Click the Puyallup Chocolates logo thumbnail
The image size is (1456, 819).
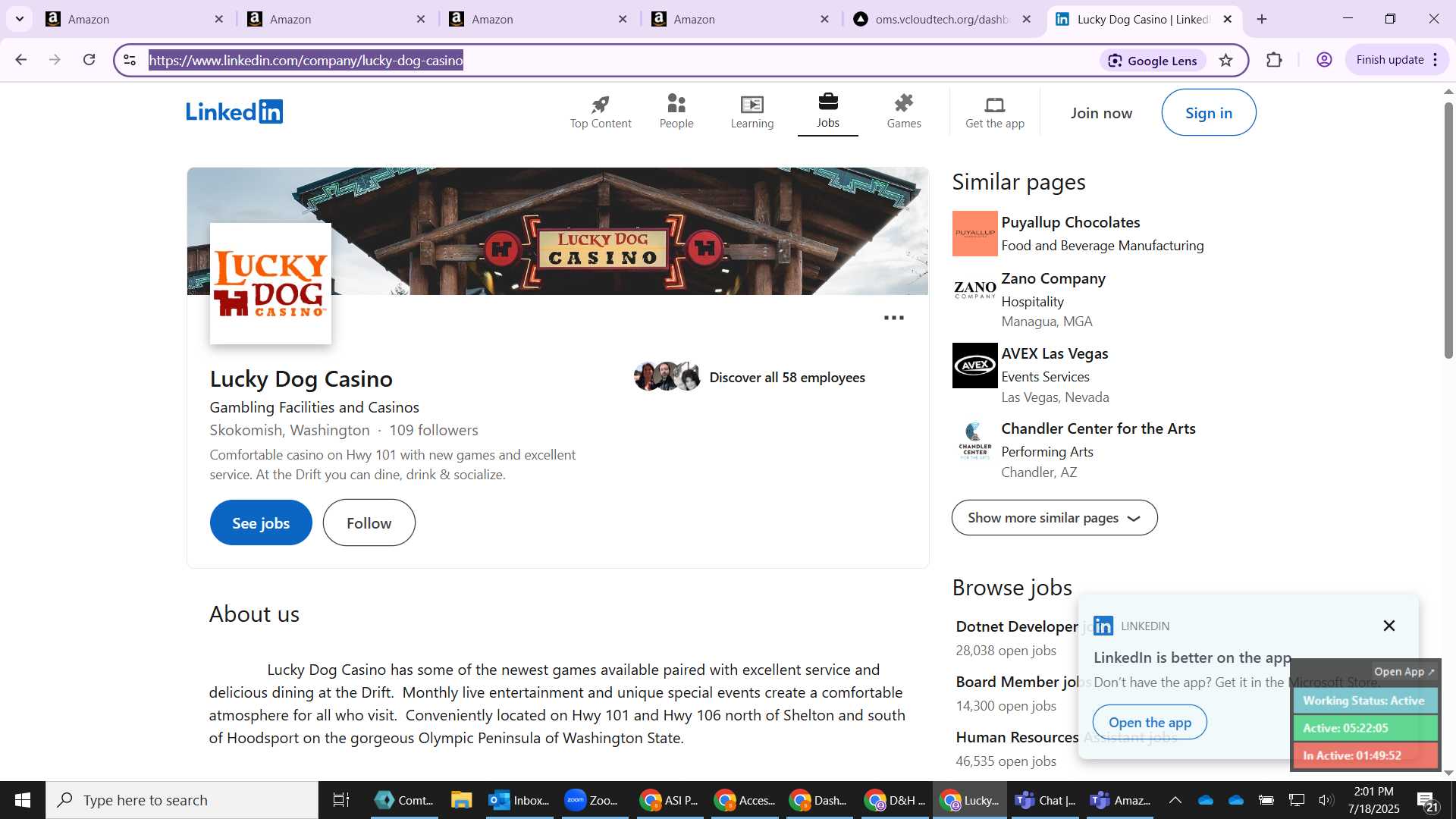pyautogui.click(x=975, y=234)
